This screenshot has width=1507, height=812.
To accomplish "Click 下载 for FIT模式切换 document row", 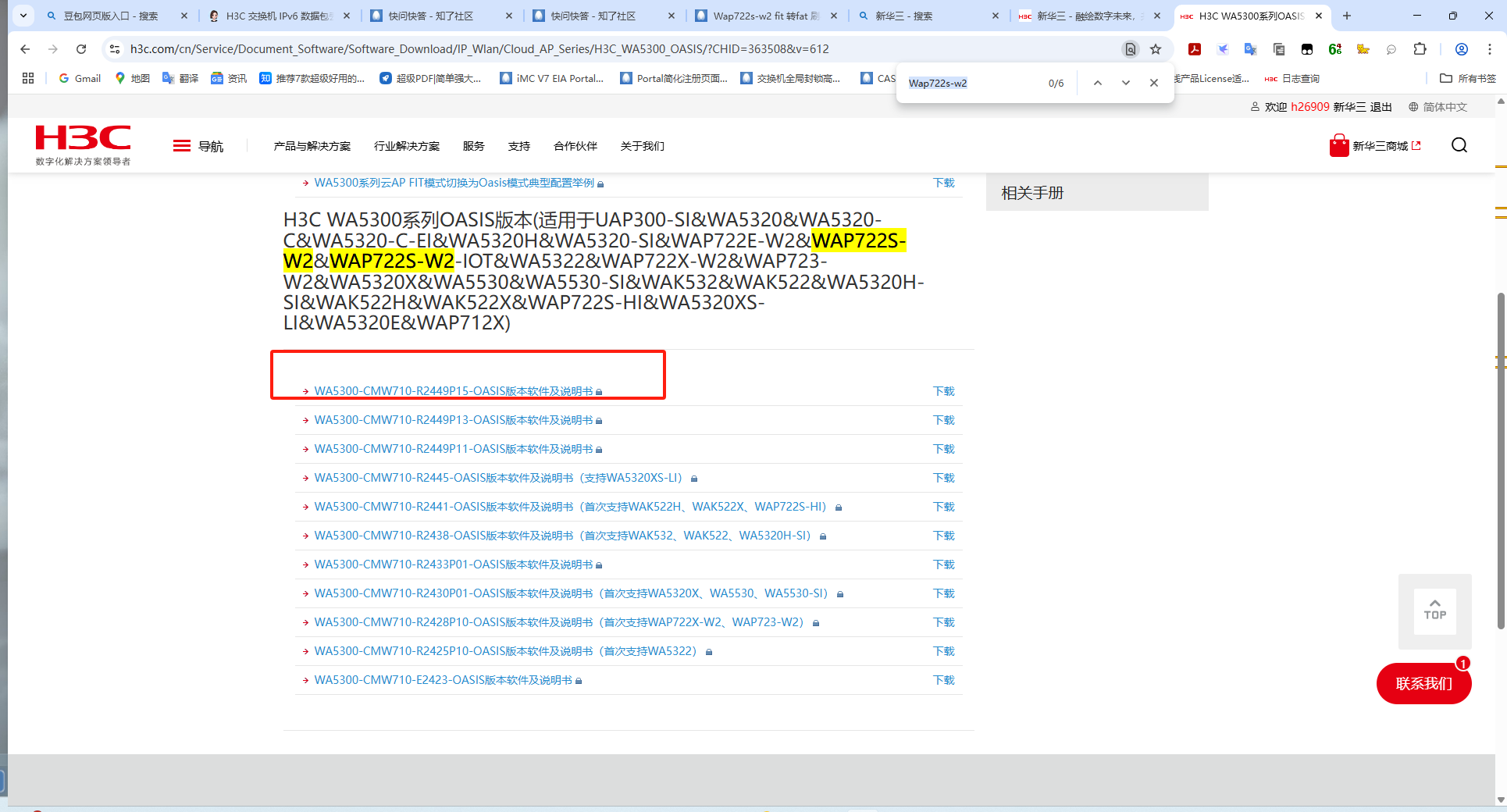I will tap(944, 183).
